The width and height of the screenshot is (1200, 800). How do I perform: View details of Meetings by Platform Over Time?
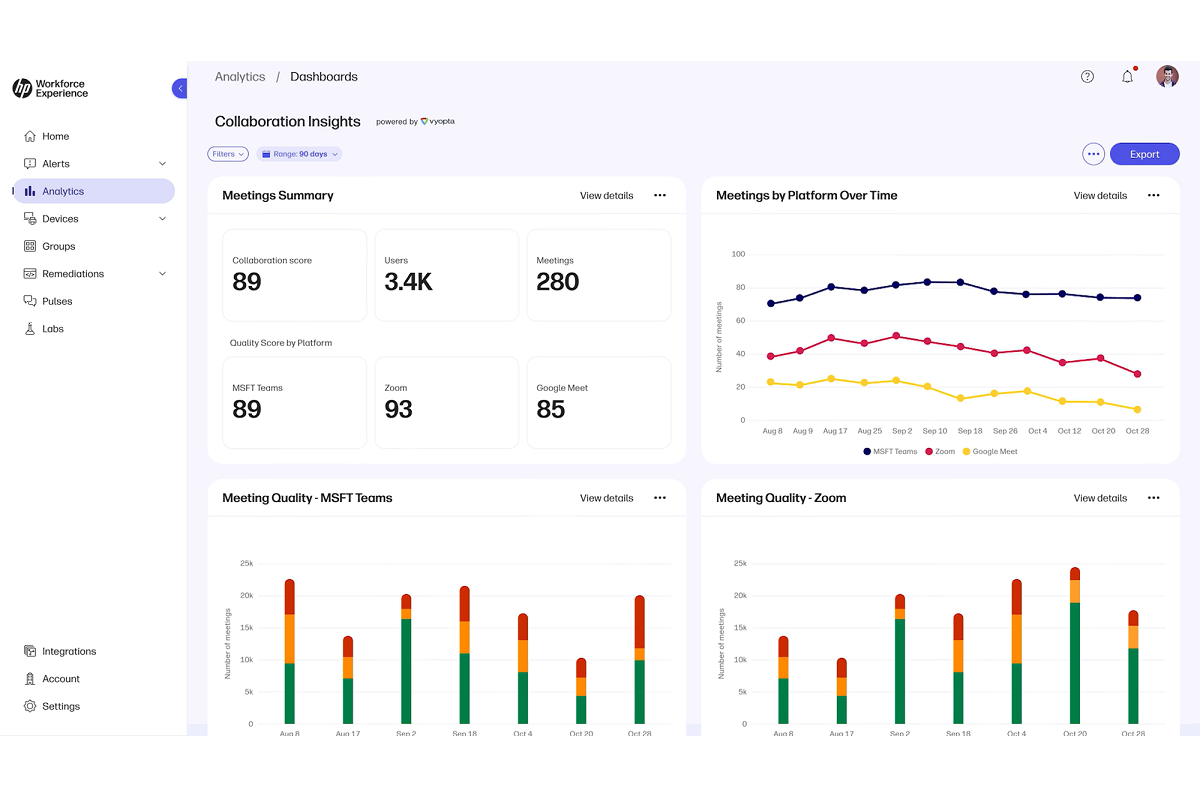1101,196
